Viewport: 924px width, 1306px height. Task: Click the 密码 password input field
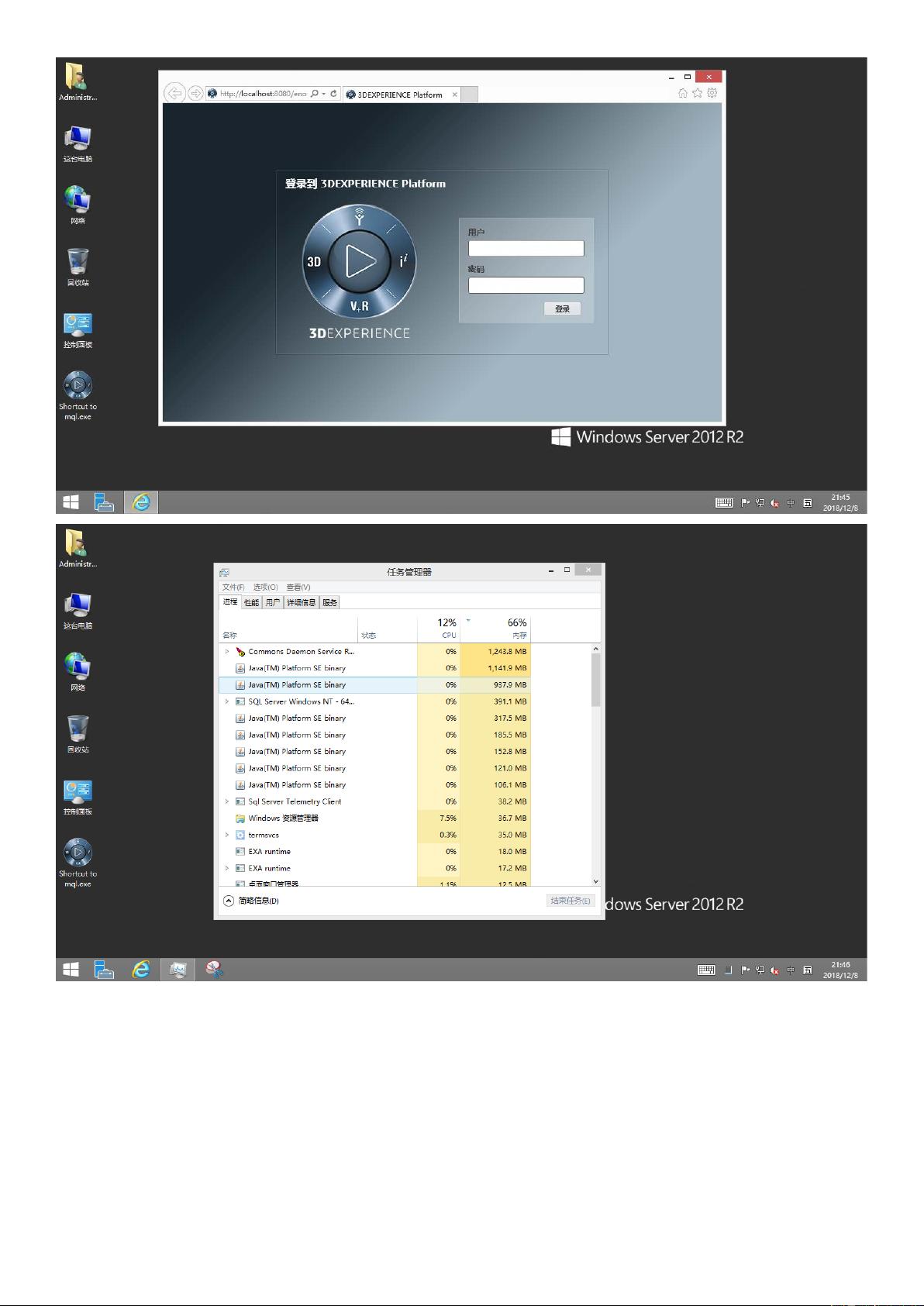(x=526, y=285)
